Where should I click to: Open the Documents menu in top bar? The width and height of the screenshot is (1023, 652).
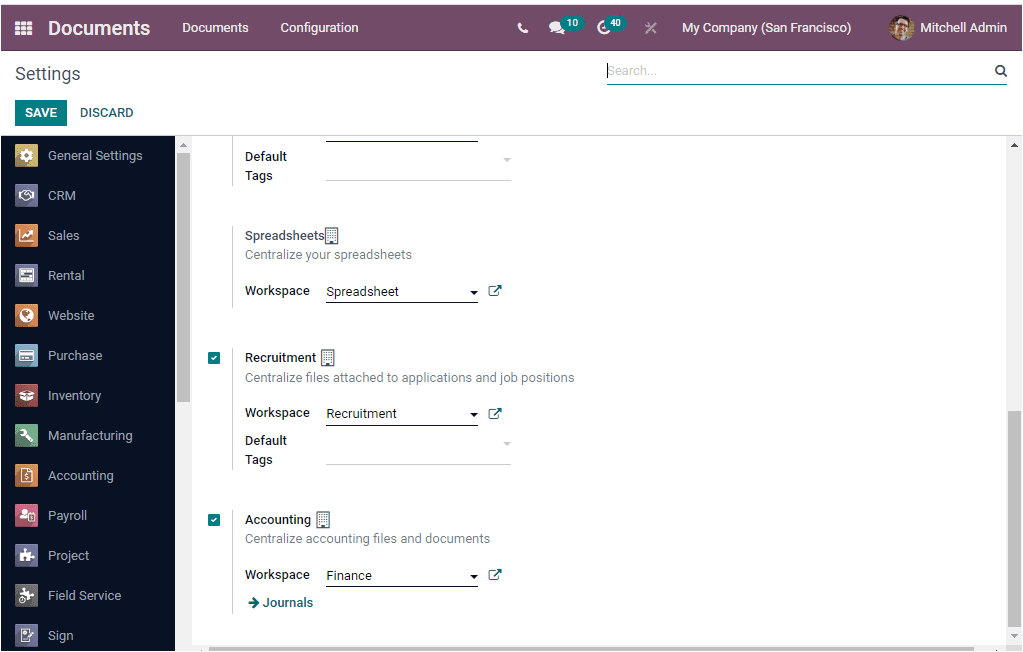click(215, 28)
